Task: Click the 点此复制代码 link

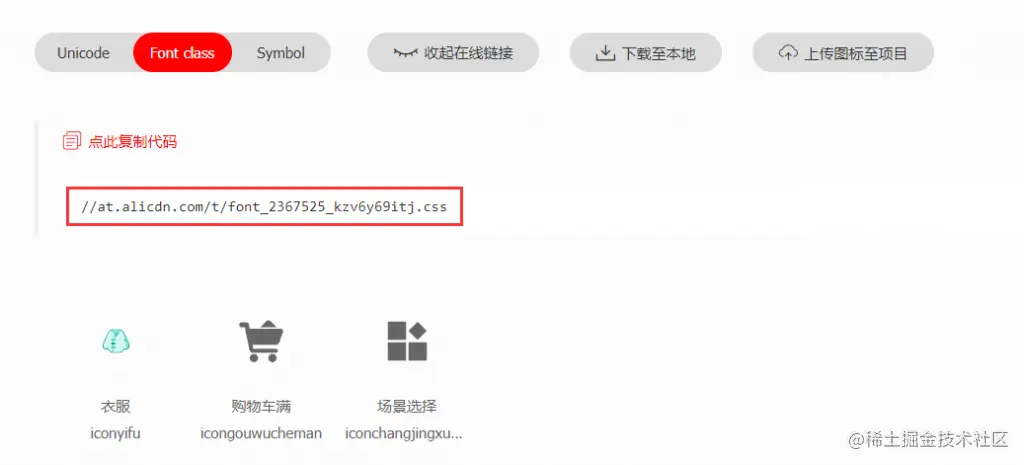Action: click(133, 142)
